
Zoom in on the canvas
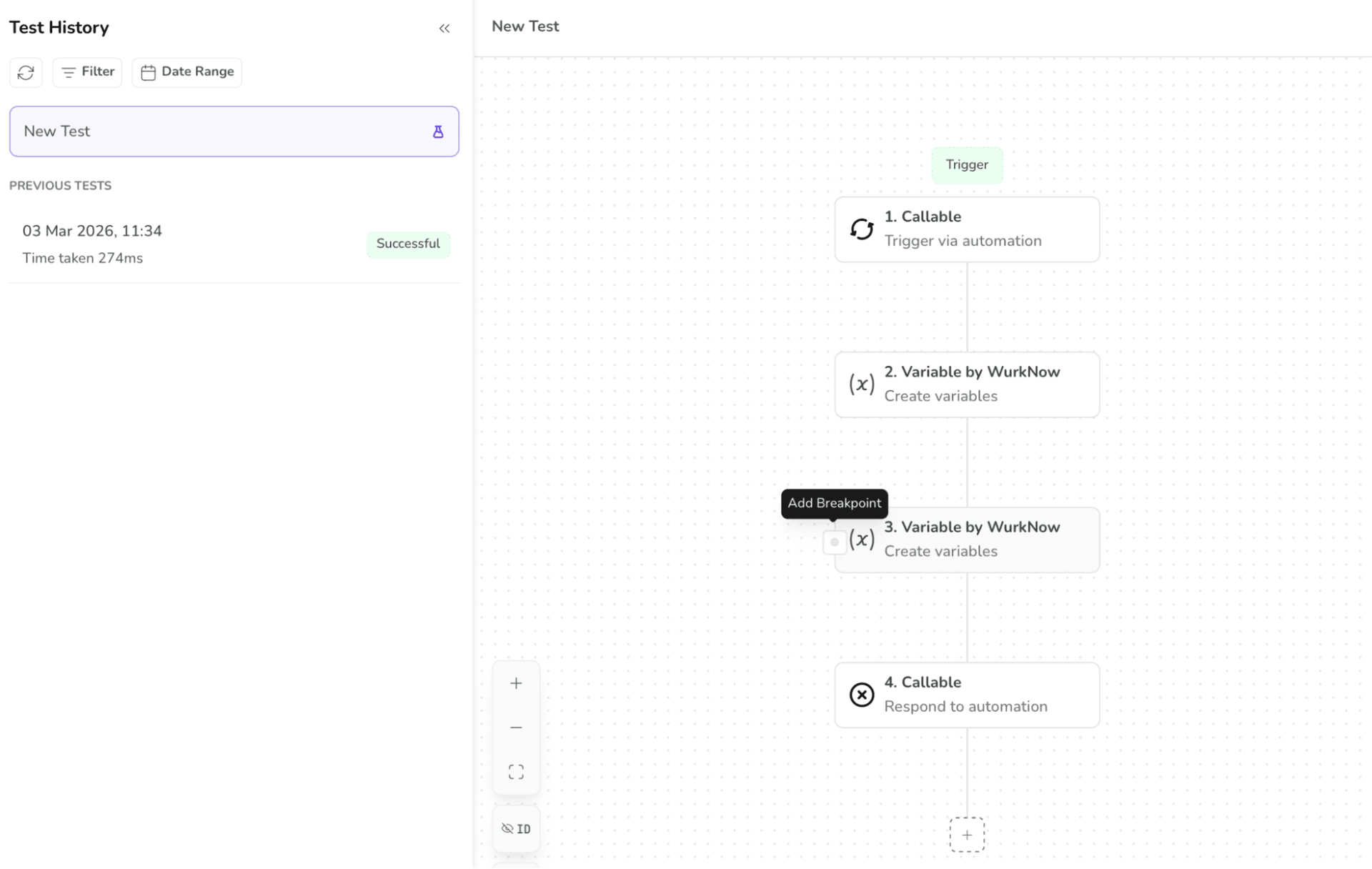pos(516,683)
